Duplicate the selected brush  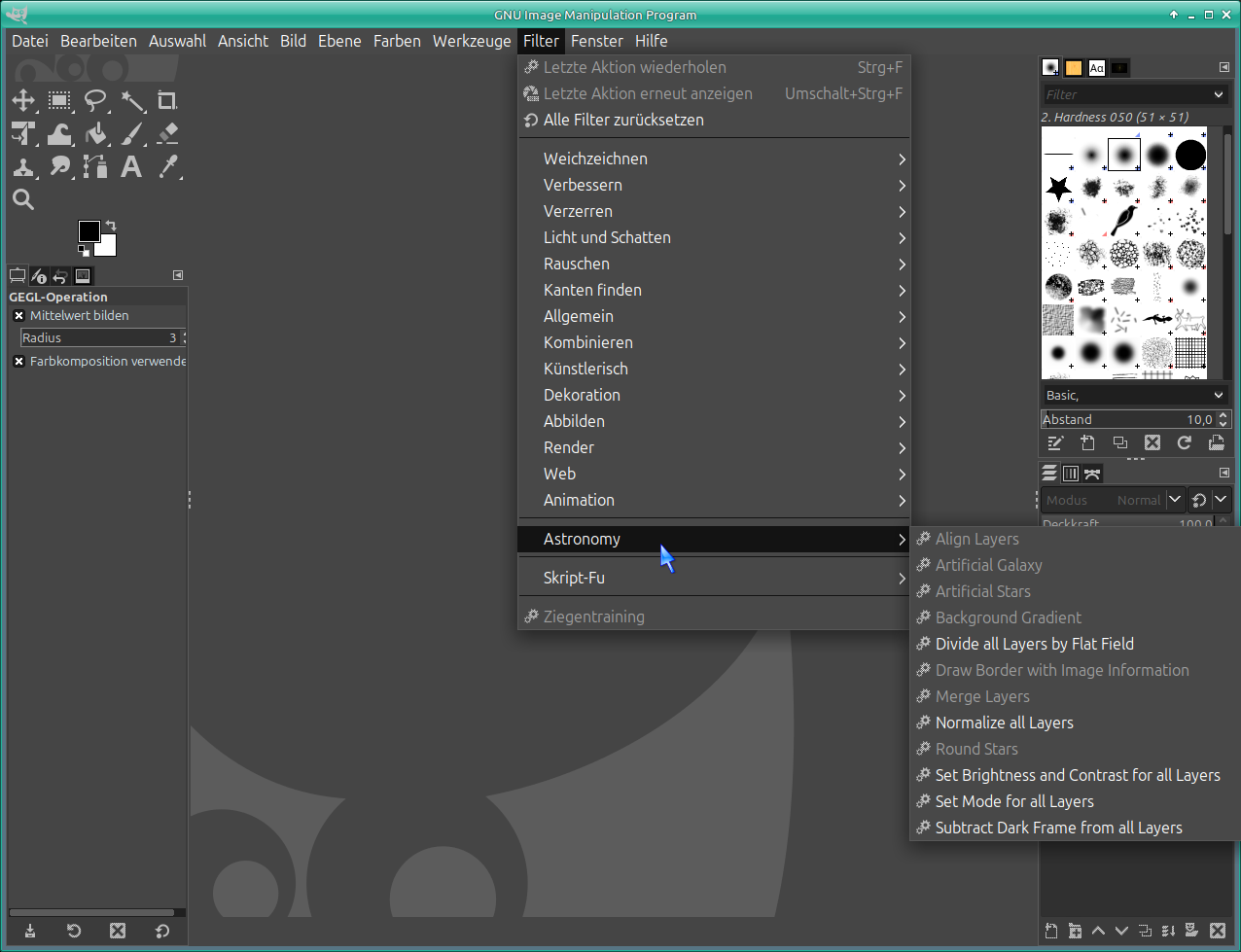tap(1120, 443)
